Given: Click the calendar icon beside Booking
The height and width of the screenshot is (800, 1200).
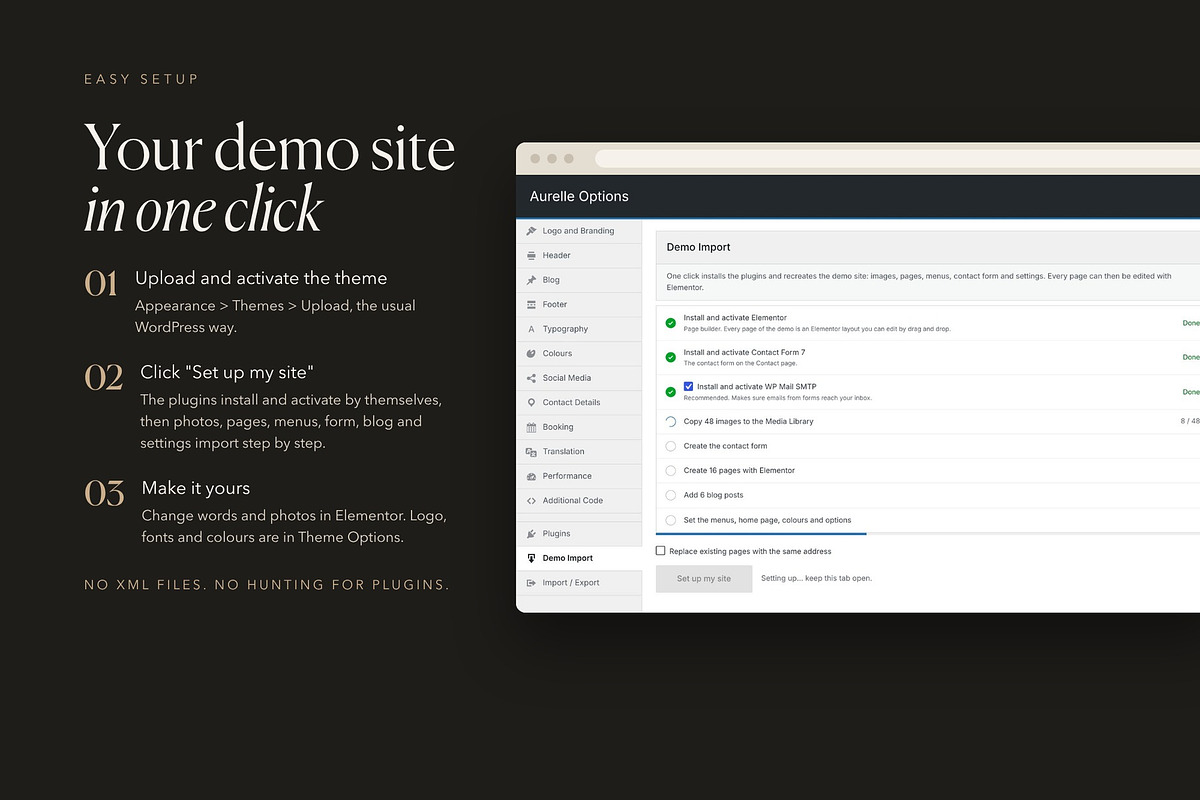Looking at the screenshot, I should pos(531,427).
